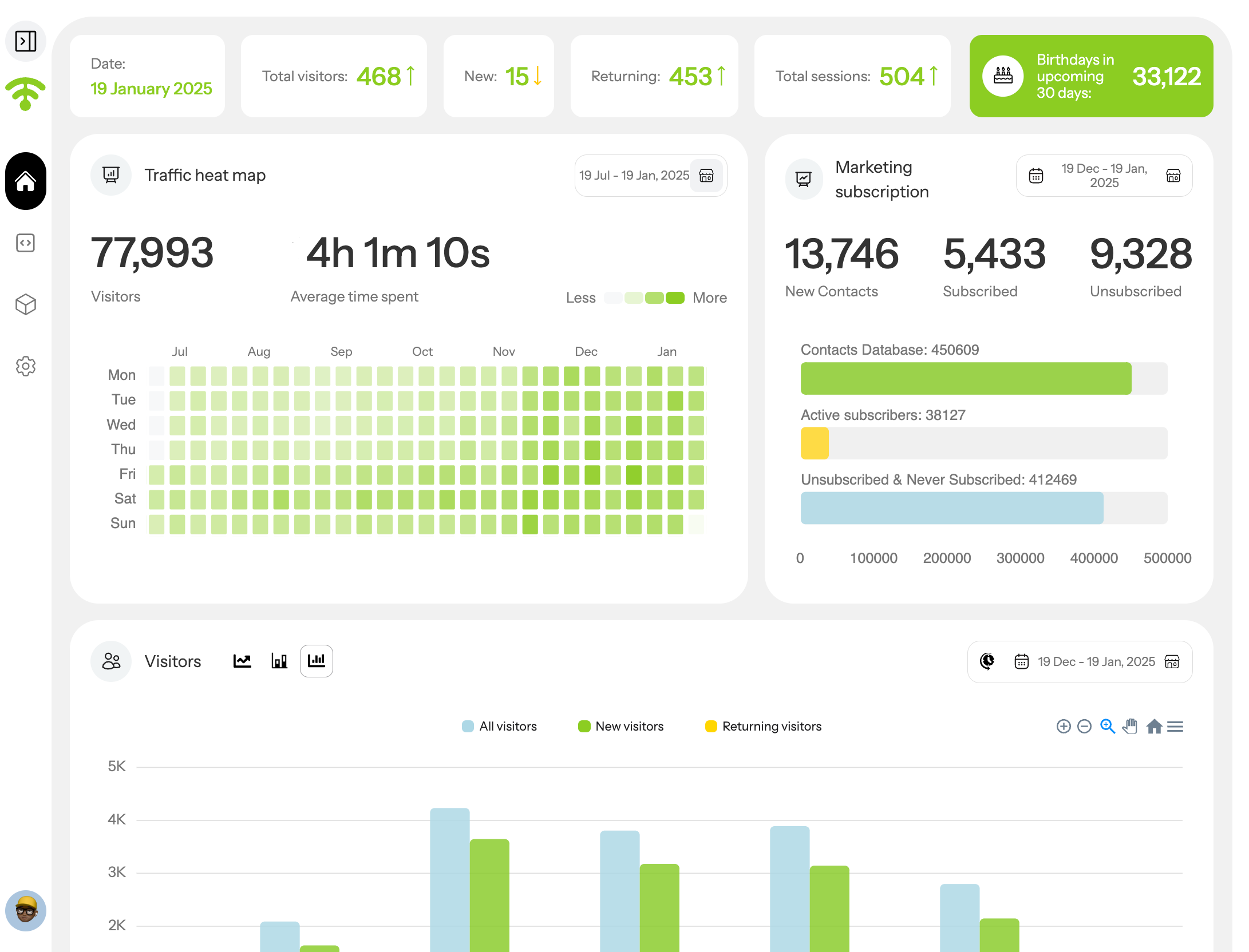The image size is (1249, 952).
Task: Toggle the All visitors legend series
Action: [499, 727]
